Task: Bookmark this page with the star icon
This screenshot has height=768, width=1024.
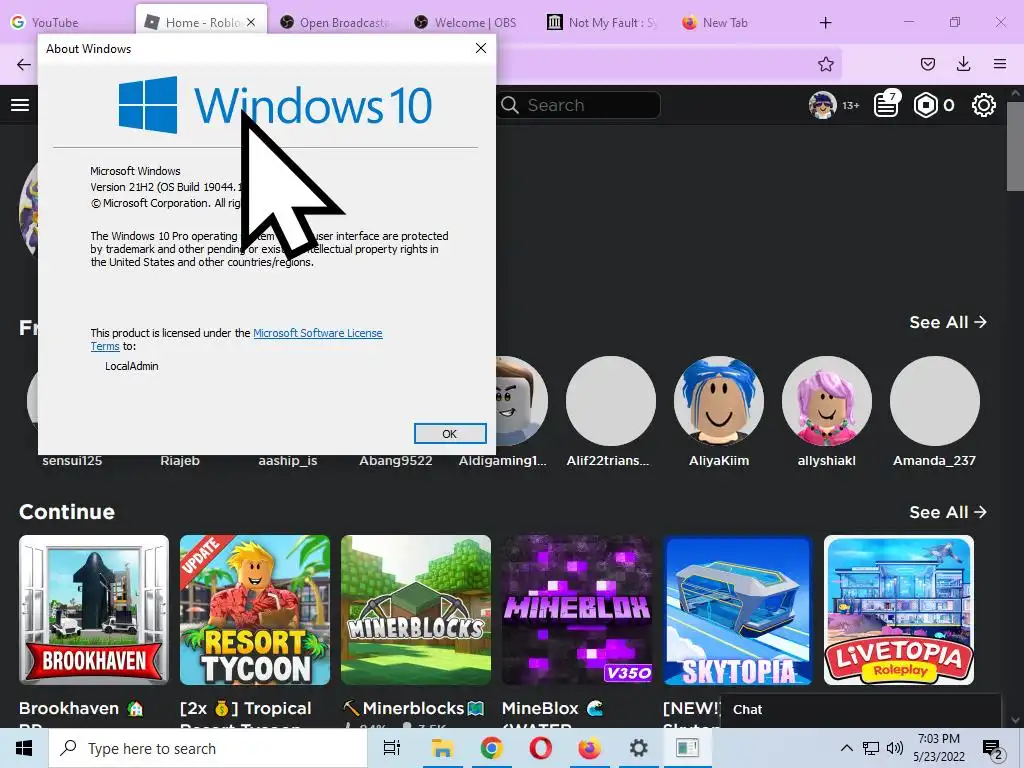Action: [825, 64]
